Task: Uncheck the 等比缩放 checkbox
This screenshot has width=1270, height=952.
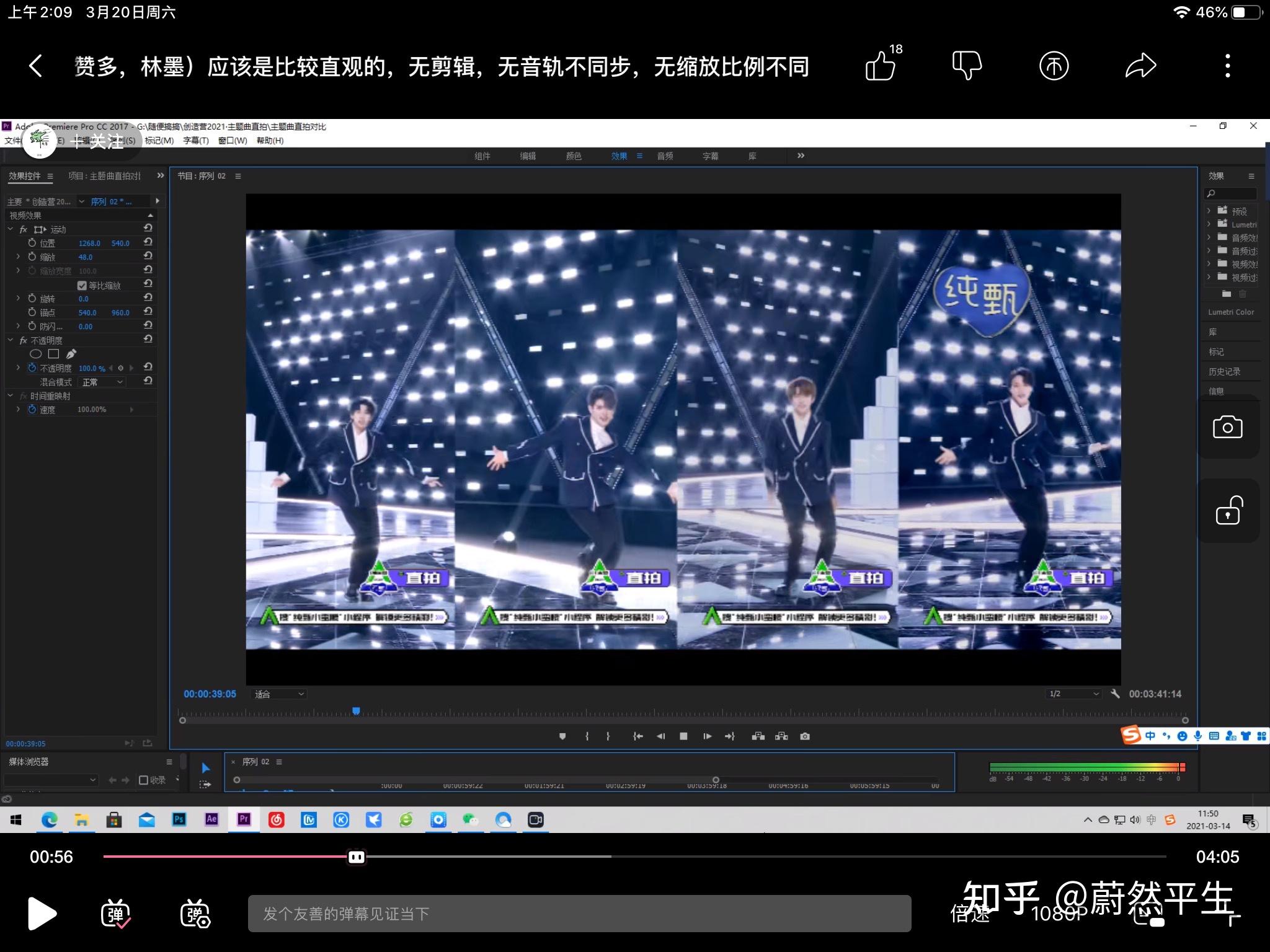Action: [82, 285]
